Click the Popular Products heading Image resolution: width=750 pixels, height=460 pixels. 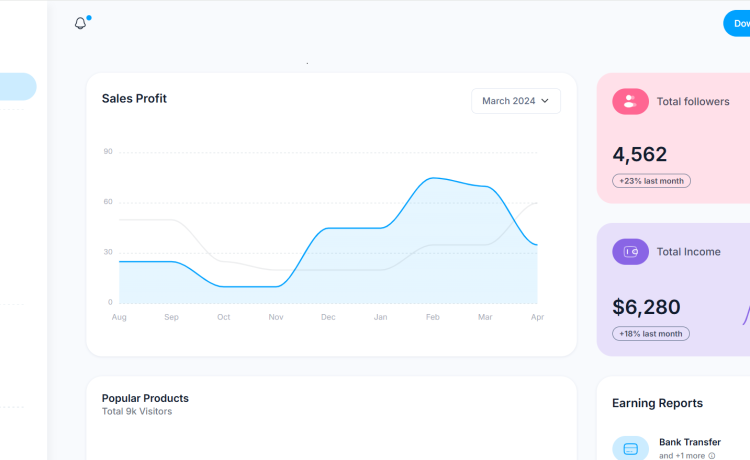(145, 398)
